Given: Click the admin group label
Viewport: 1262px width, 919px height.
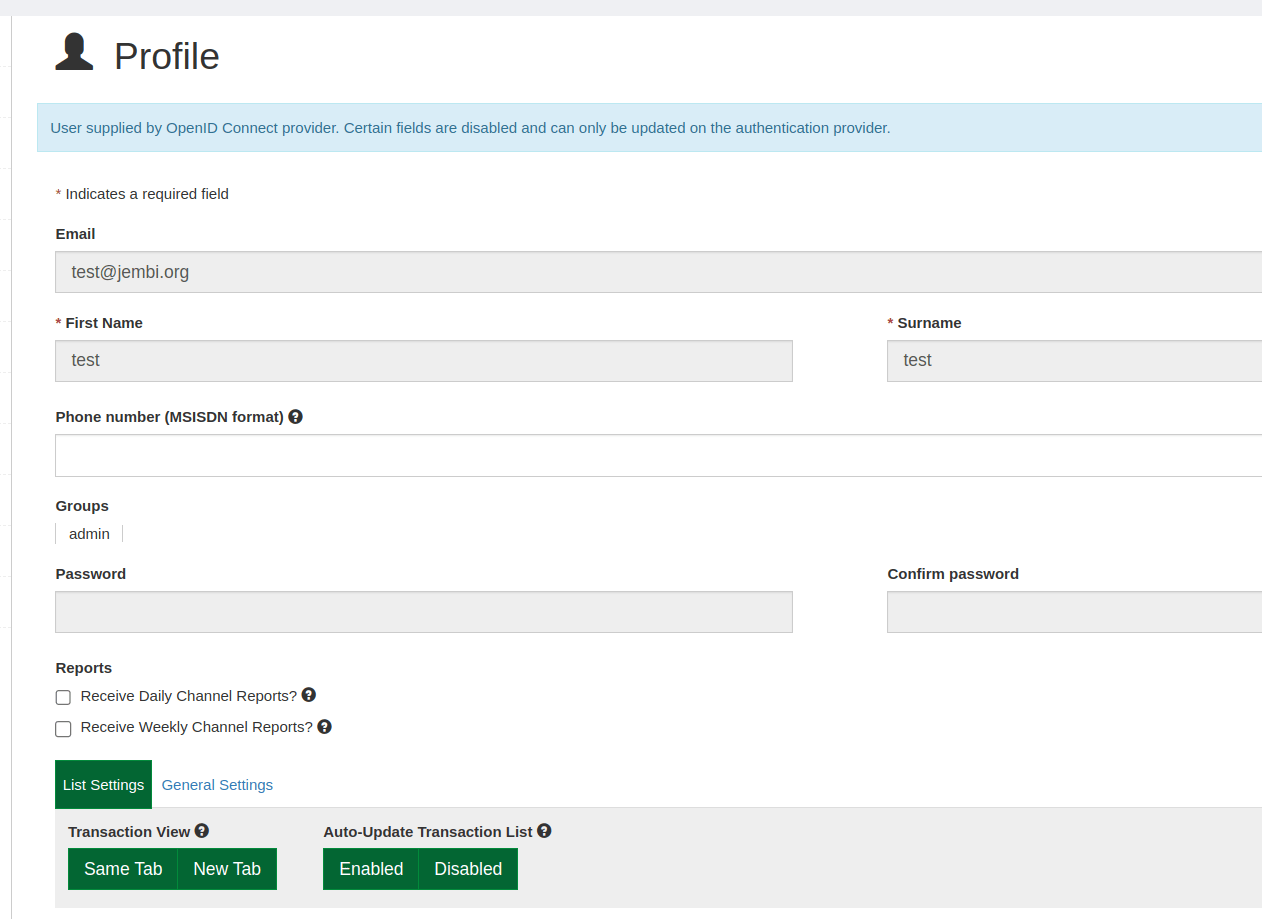Looking at the screenshot, I should point(88,533).
